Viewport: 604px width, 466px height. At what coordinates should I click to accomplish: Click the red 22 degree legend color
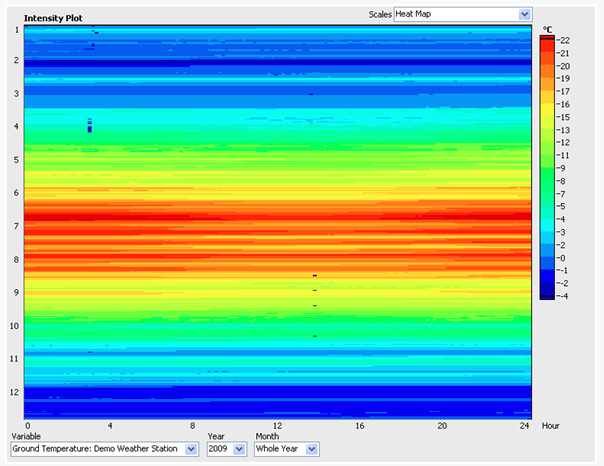pyautogui.click(x=547, y=43)
